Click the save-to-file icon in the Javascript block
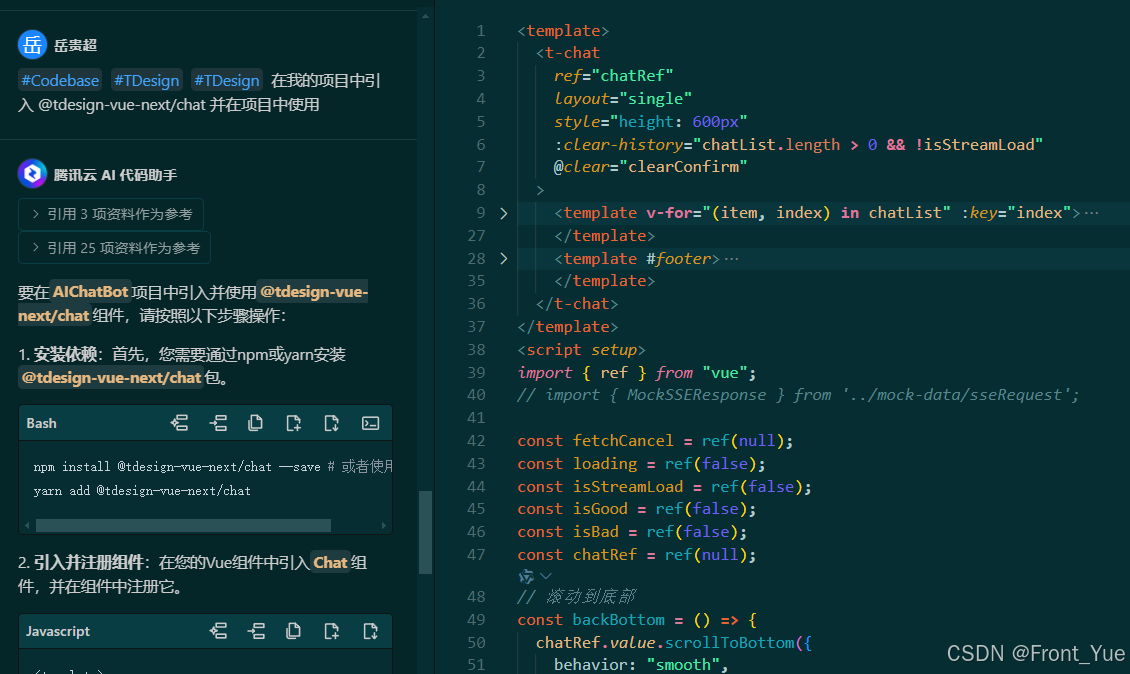 pos(370,631)
